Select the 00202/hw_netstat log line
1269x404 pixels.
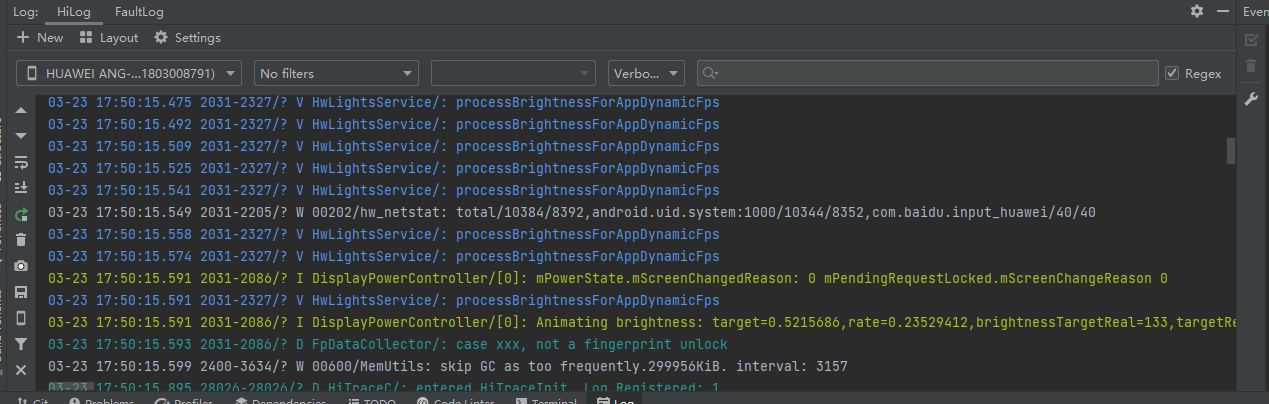(x=572, y=212)
